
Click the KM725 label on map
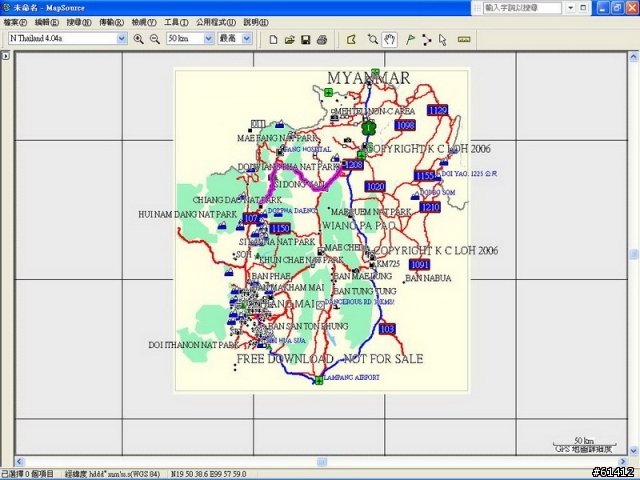(388, 264)
